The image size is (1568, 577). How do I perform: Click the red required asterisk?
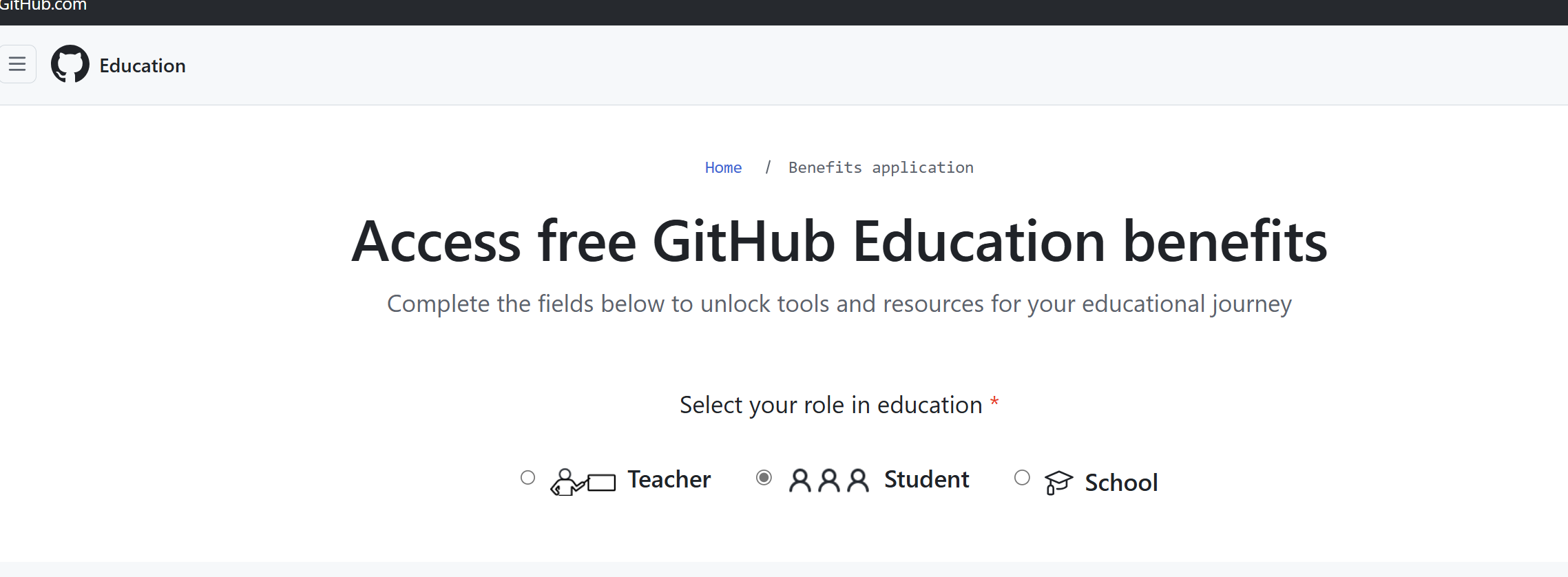click(x=994, y=401)
